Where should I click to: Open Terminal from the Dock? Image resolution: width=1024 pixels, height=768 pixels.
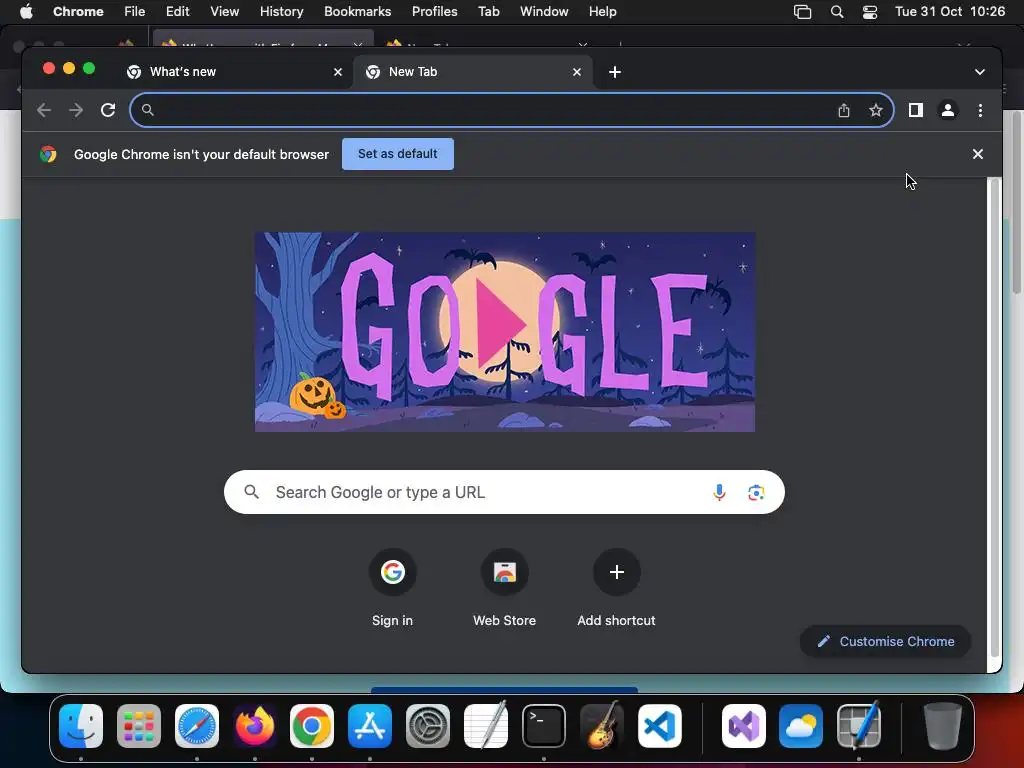(x=543, y=726)
